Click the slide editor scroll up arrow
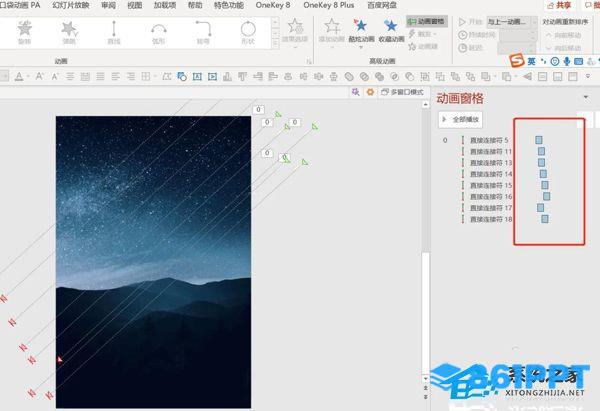Viewport: 600px width, 411px height. (426, 104)
